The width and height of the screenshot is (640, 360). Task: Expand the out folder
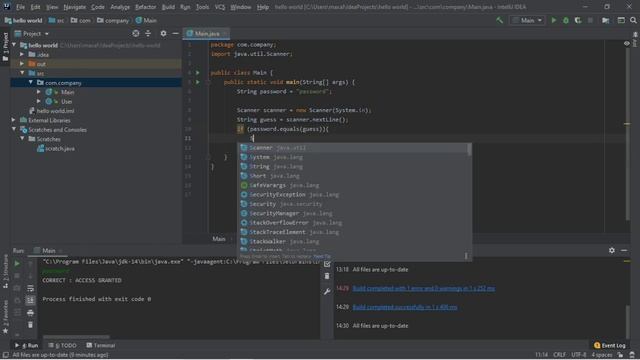[22, 64]
